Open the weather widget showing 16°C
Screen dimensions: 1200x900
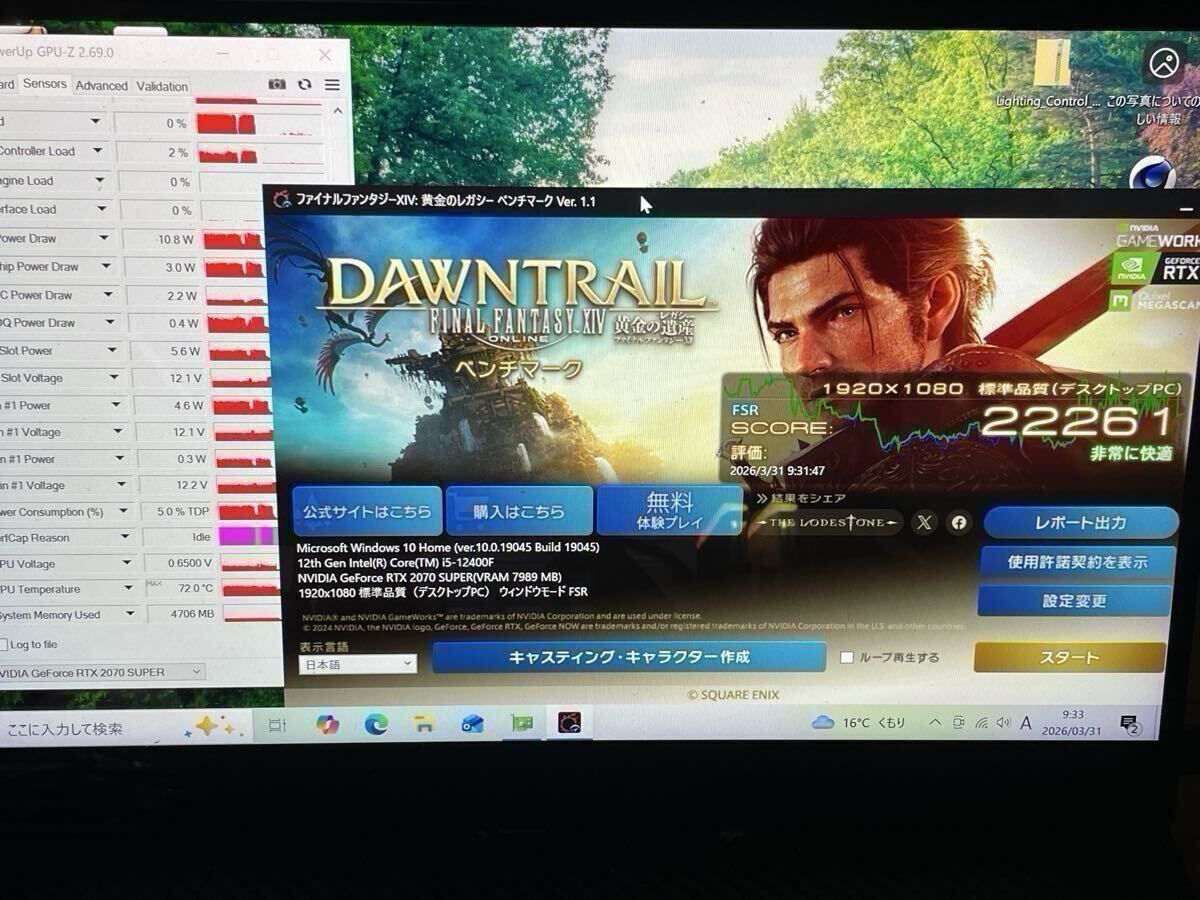(x=859, y=722)
